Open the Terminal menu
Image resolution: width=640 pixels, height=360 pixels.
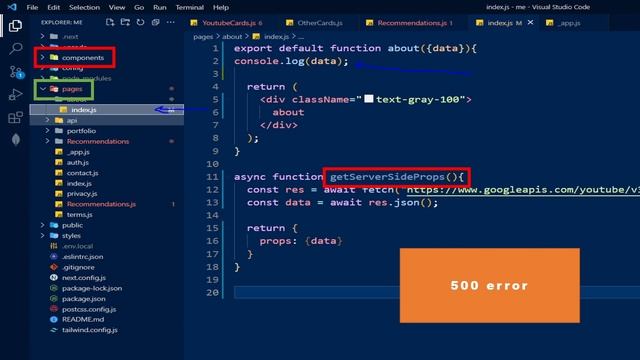189,7
